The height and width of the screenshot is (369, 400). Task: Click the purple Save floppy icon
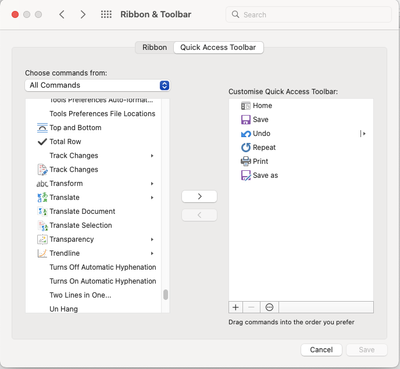click(246, 120)
